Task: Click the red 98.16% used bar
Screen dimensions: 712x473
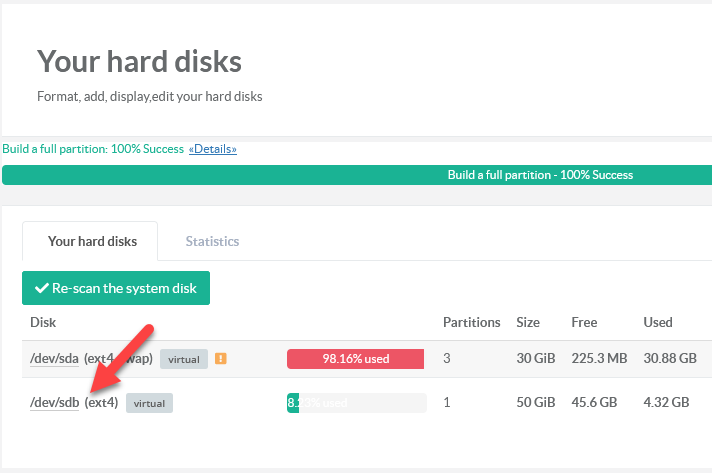Action: 356,359
